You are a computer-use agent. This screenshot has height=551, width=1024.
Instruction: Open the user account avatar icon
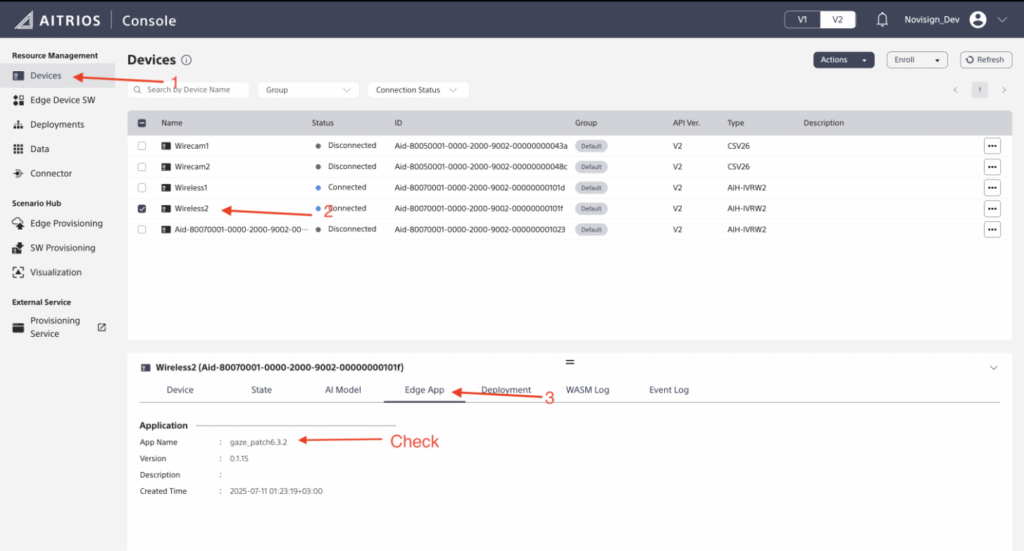[977, 20]
